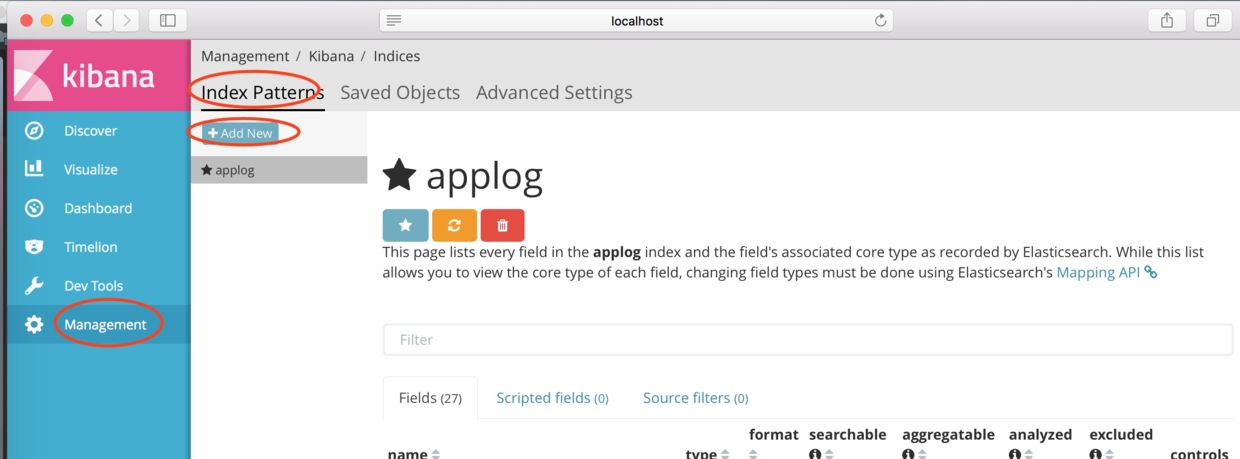Sort fields by name column arrows
This screenshot has height=459, width=1240.
pos(436,454)
